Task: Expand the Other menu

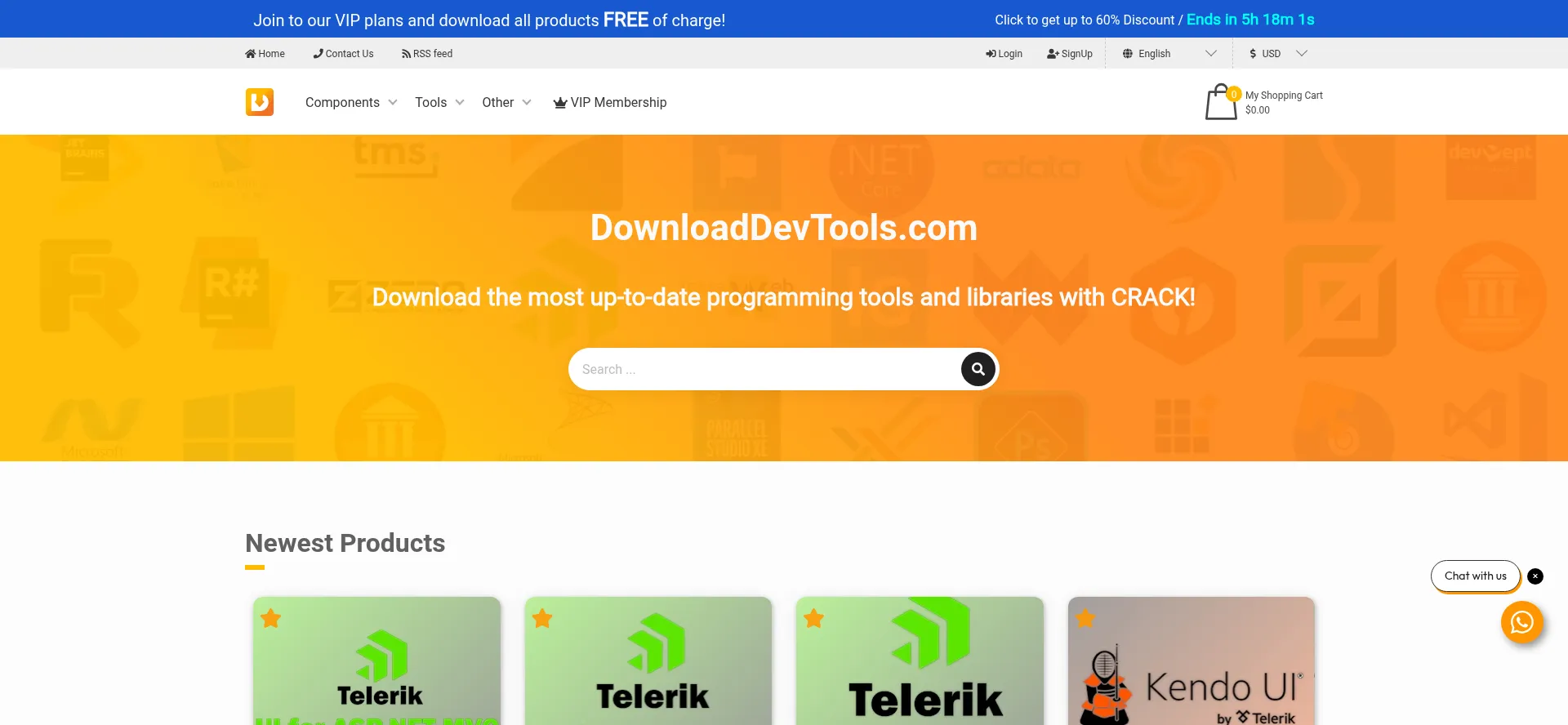Action: (506, 103)
